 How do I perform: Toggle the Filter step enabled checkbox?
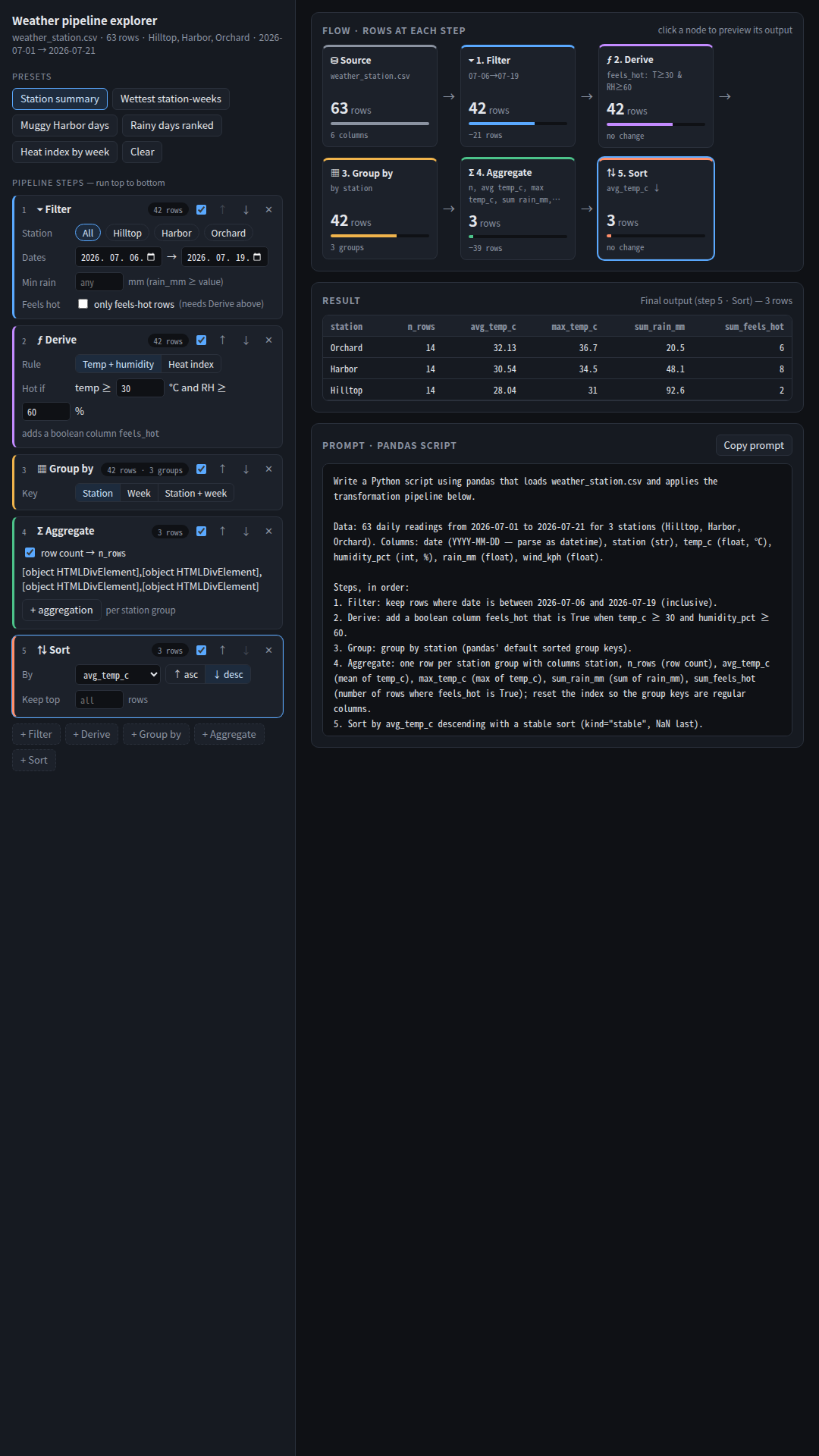pyautogui.click(x=201, y=210)
